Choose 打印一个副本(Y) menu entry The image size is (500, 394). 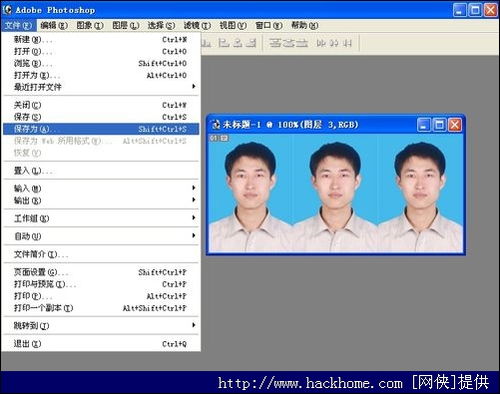coord(101,308)
